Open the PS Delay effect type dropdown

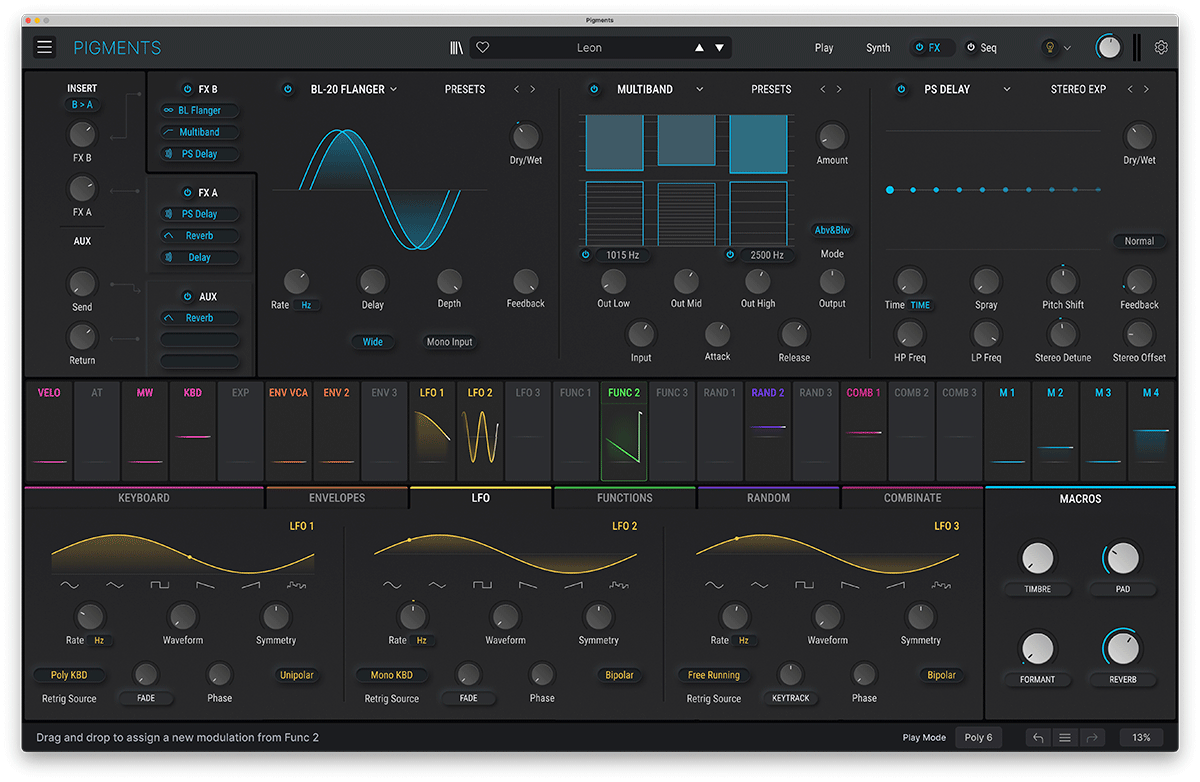click(1006, 89)
